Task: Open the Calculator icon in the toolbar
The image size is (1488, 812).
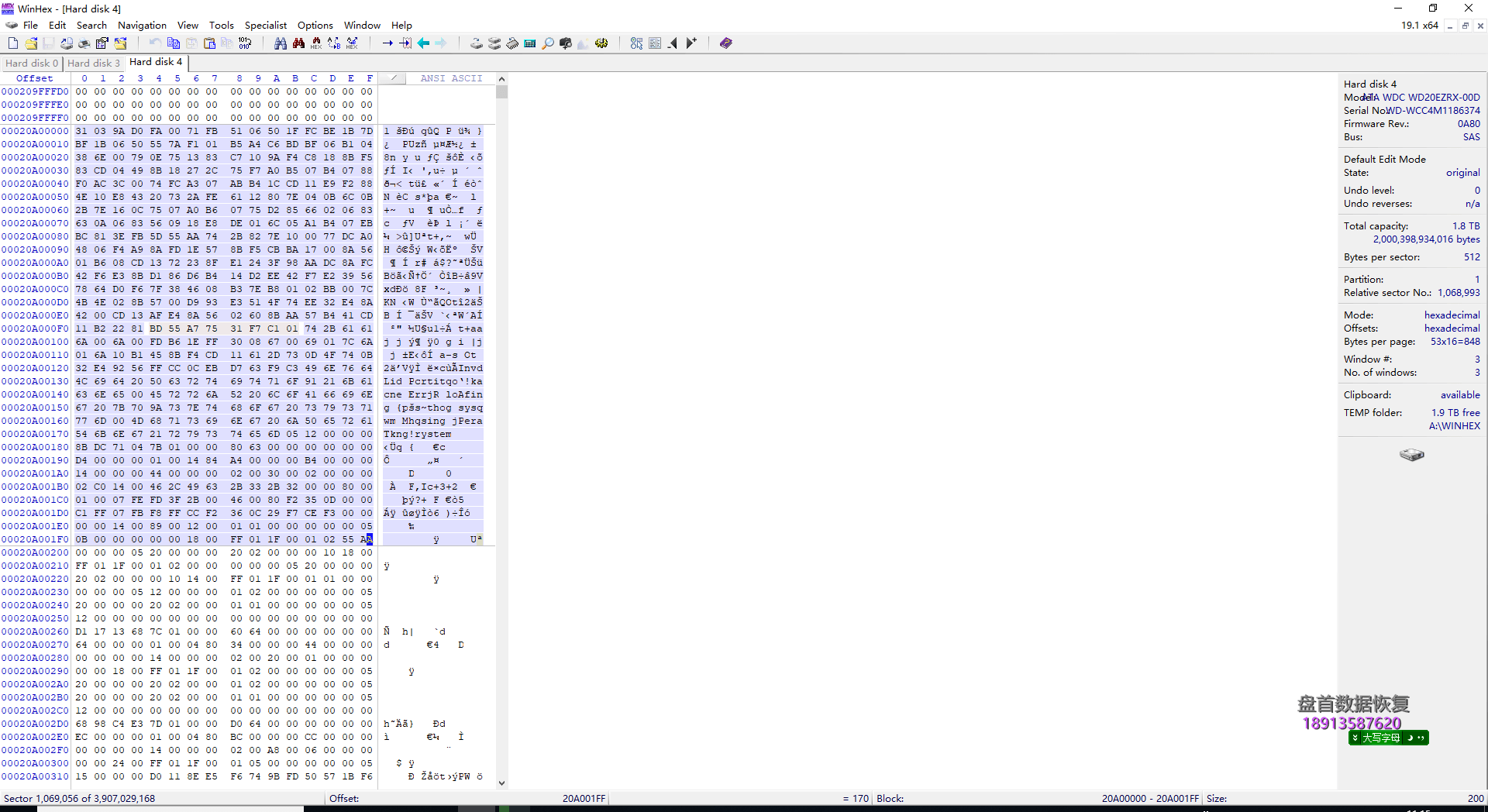Action: click(530, 43)
